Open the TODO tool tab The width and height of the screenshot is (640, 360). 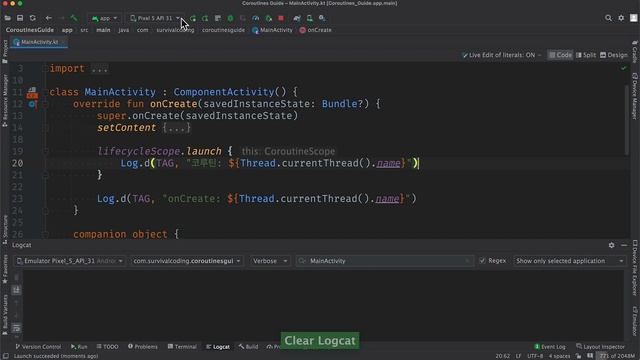(x=107, y=347)
